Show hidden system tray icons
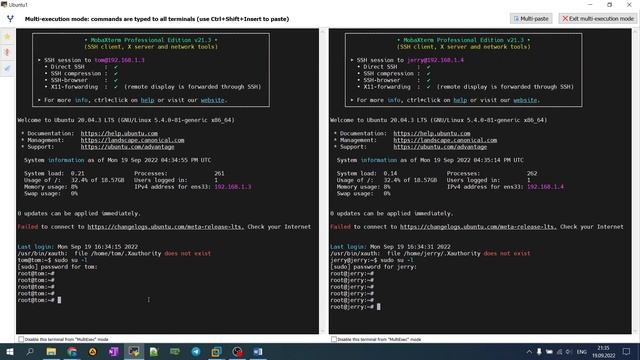The width and height of the screenshot is (640, 360). [529, 351]
